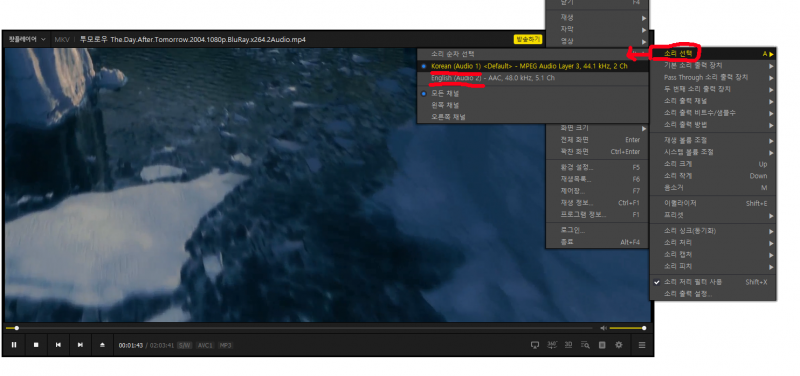
Task: Expand the 기본 소리 출력 장치 submenu
Action: [x=713, y=65]
